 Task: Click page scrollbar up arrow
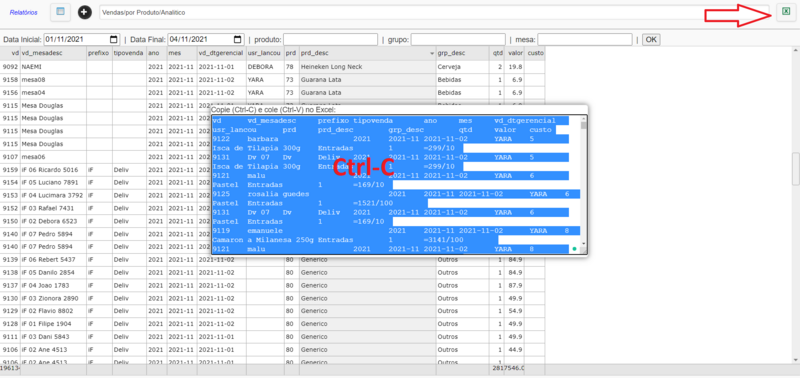pos(795,51)
